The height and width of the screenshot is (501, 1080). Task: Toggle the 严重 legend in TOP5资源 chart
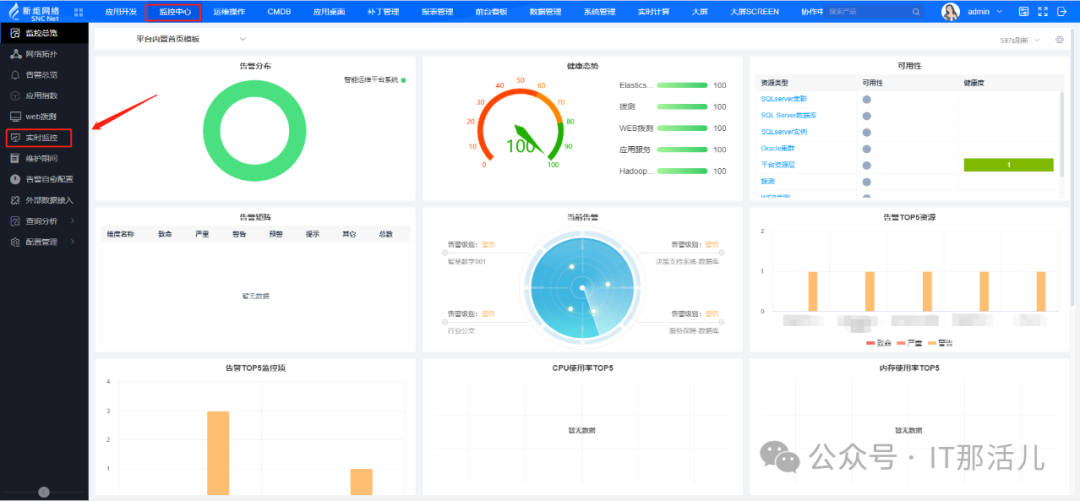(x=908, y=342)
